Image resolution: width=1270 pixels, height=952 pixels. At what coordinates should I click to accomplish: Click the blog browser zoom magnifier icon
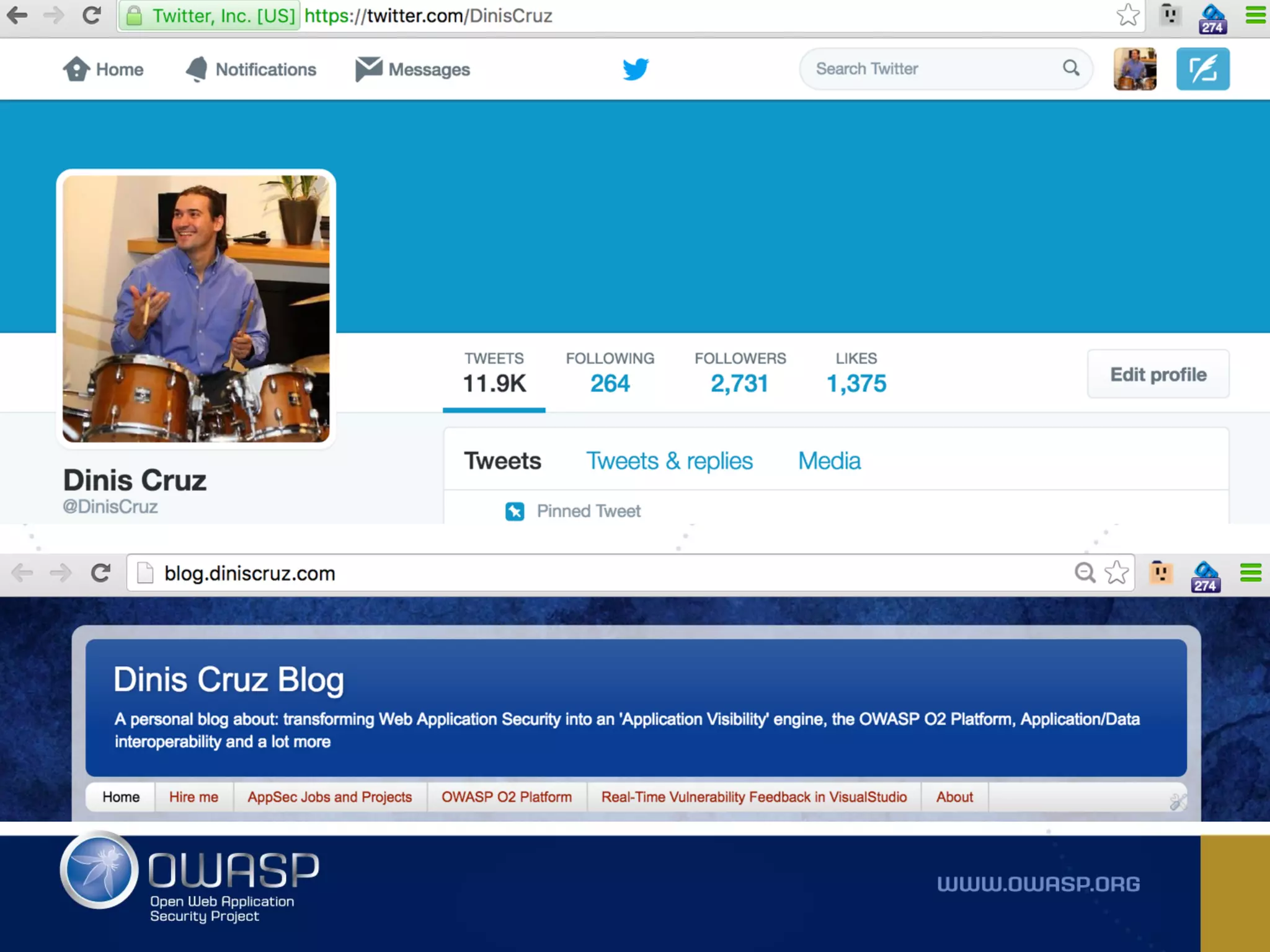click(1085, 573)
